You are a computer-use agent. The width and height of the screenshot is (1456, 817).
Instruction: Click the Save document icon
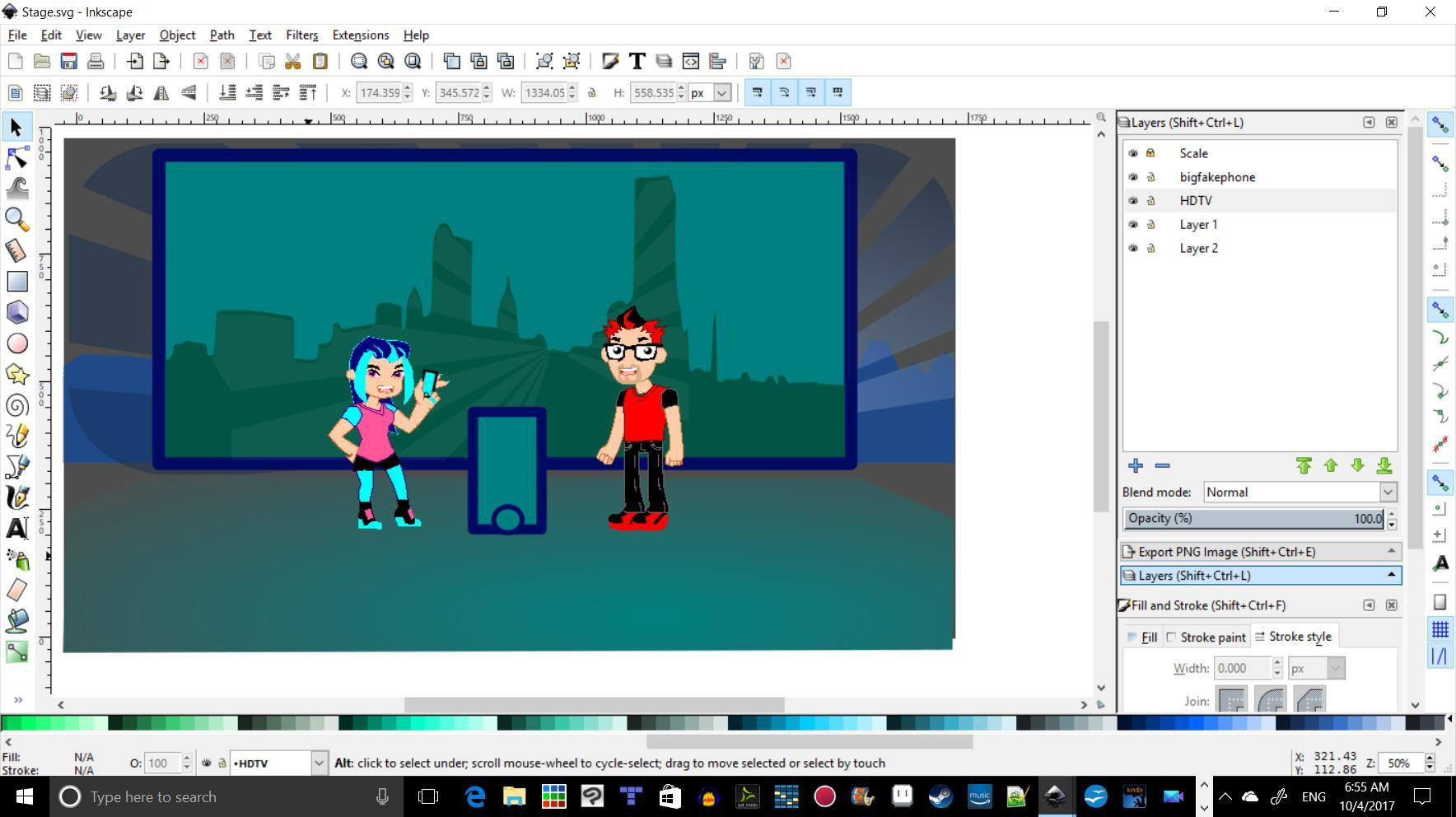coord(69,61)
